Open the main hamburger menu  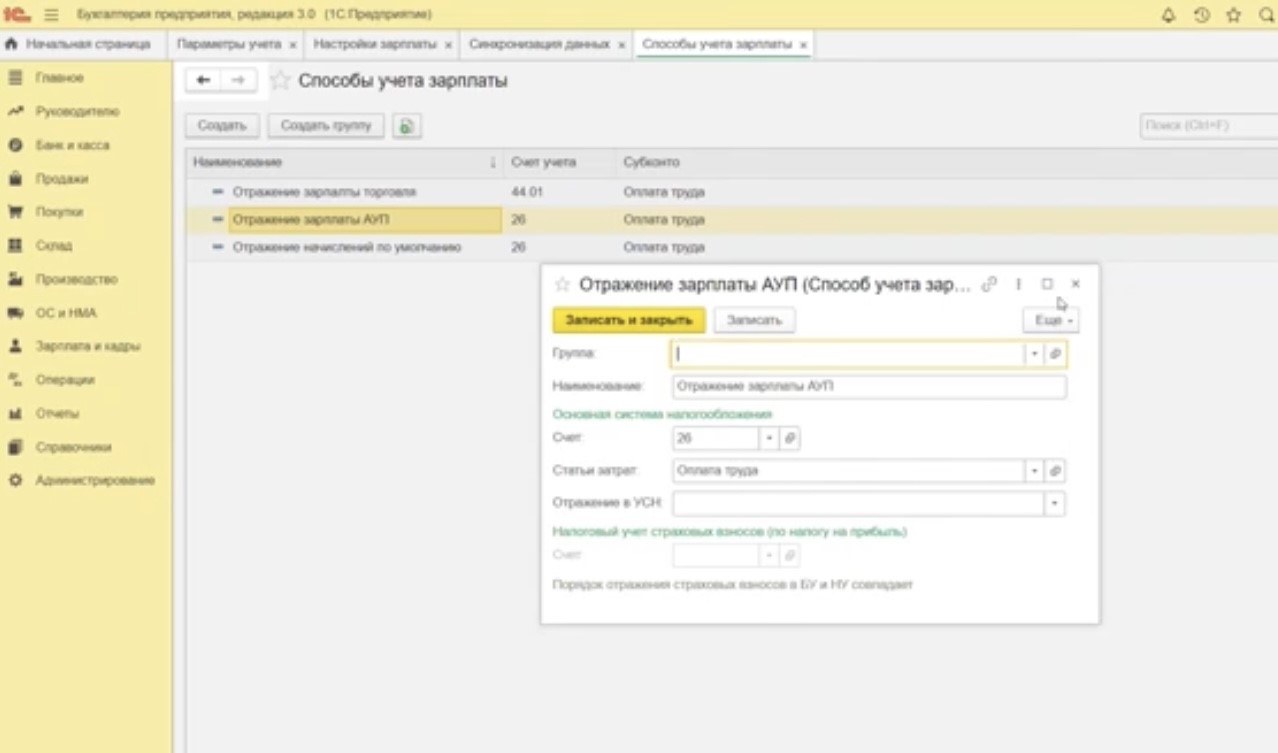pos(52,15)
